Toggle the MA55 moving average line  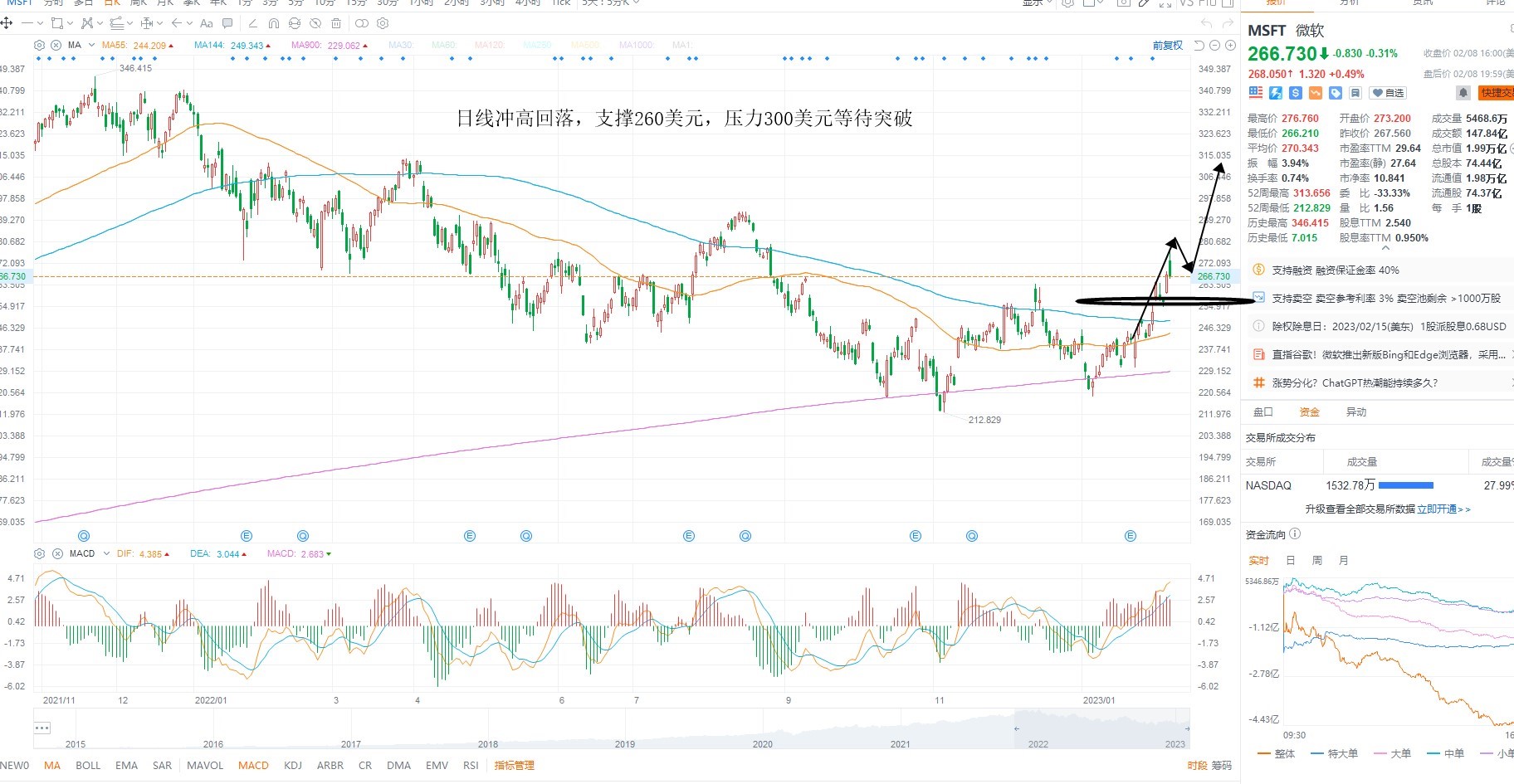138,46
